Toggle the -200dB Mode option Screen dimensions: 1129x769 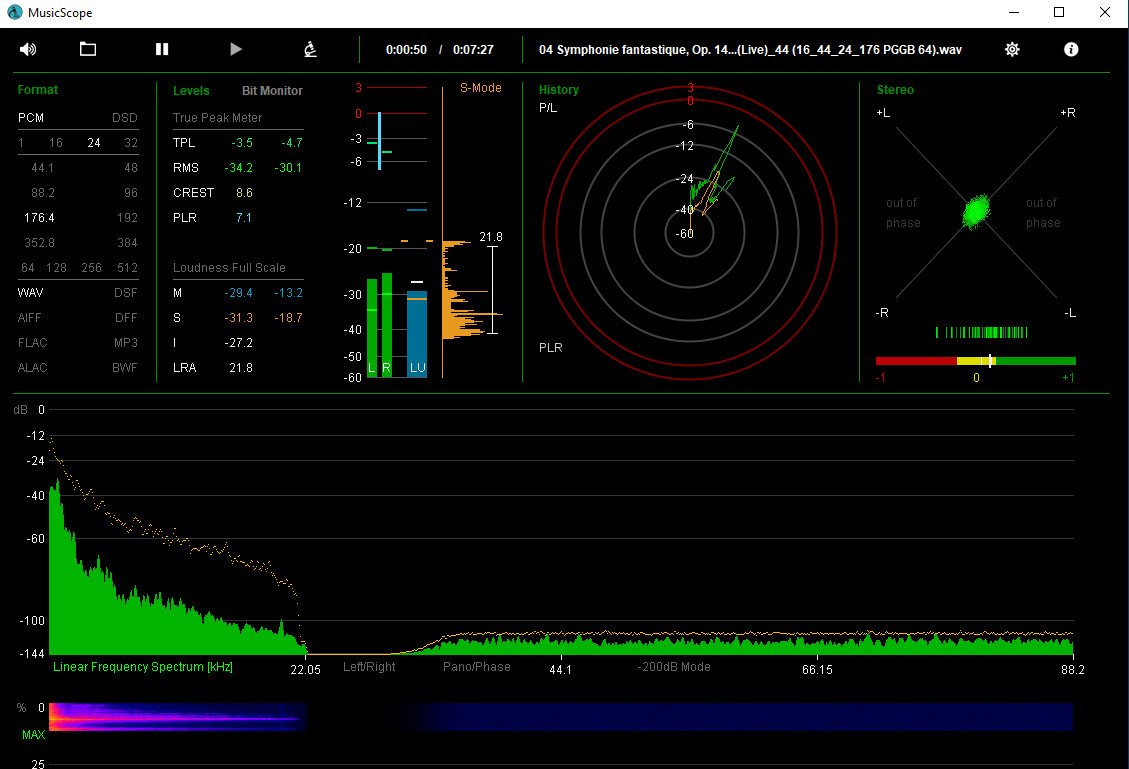(x=674, y=667)
